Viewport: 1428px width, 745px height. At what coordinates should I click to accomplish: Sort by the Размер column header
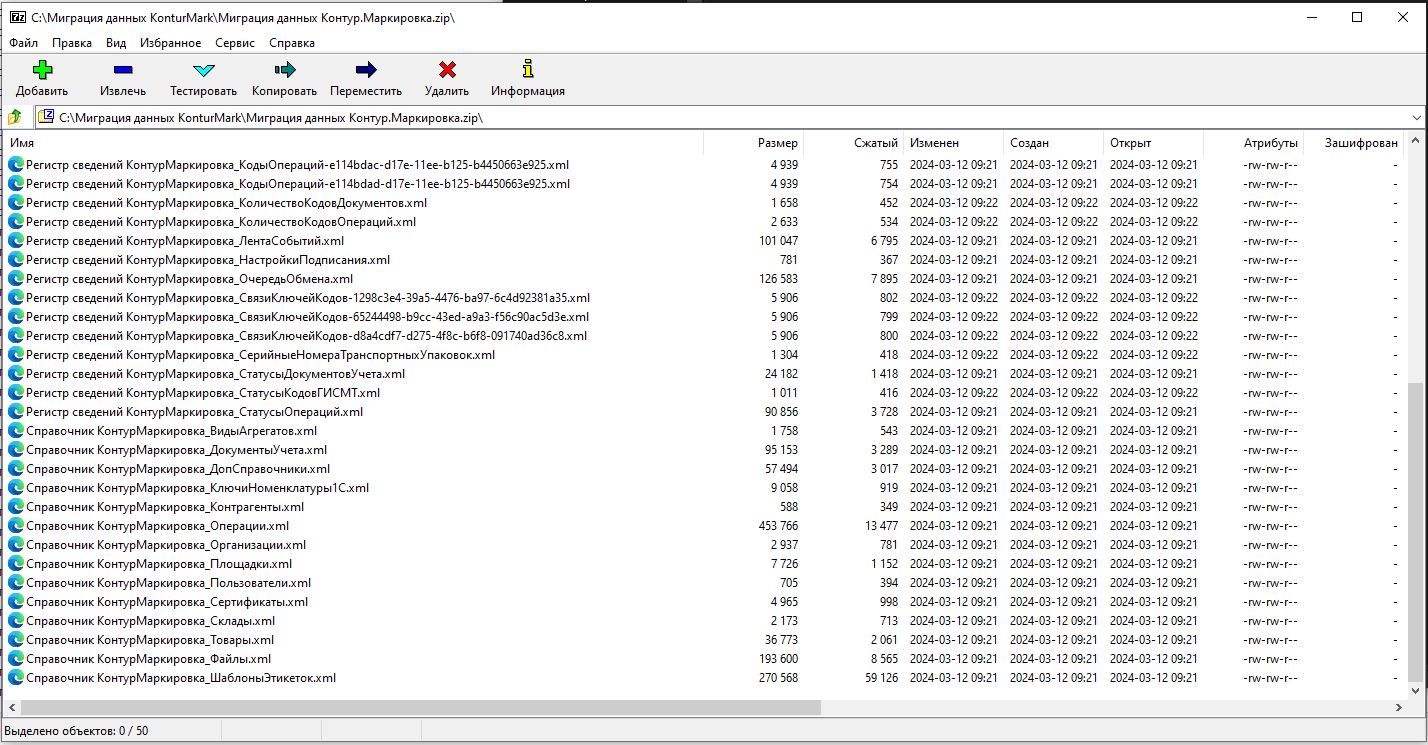(x=754, y=143)
